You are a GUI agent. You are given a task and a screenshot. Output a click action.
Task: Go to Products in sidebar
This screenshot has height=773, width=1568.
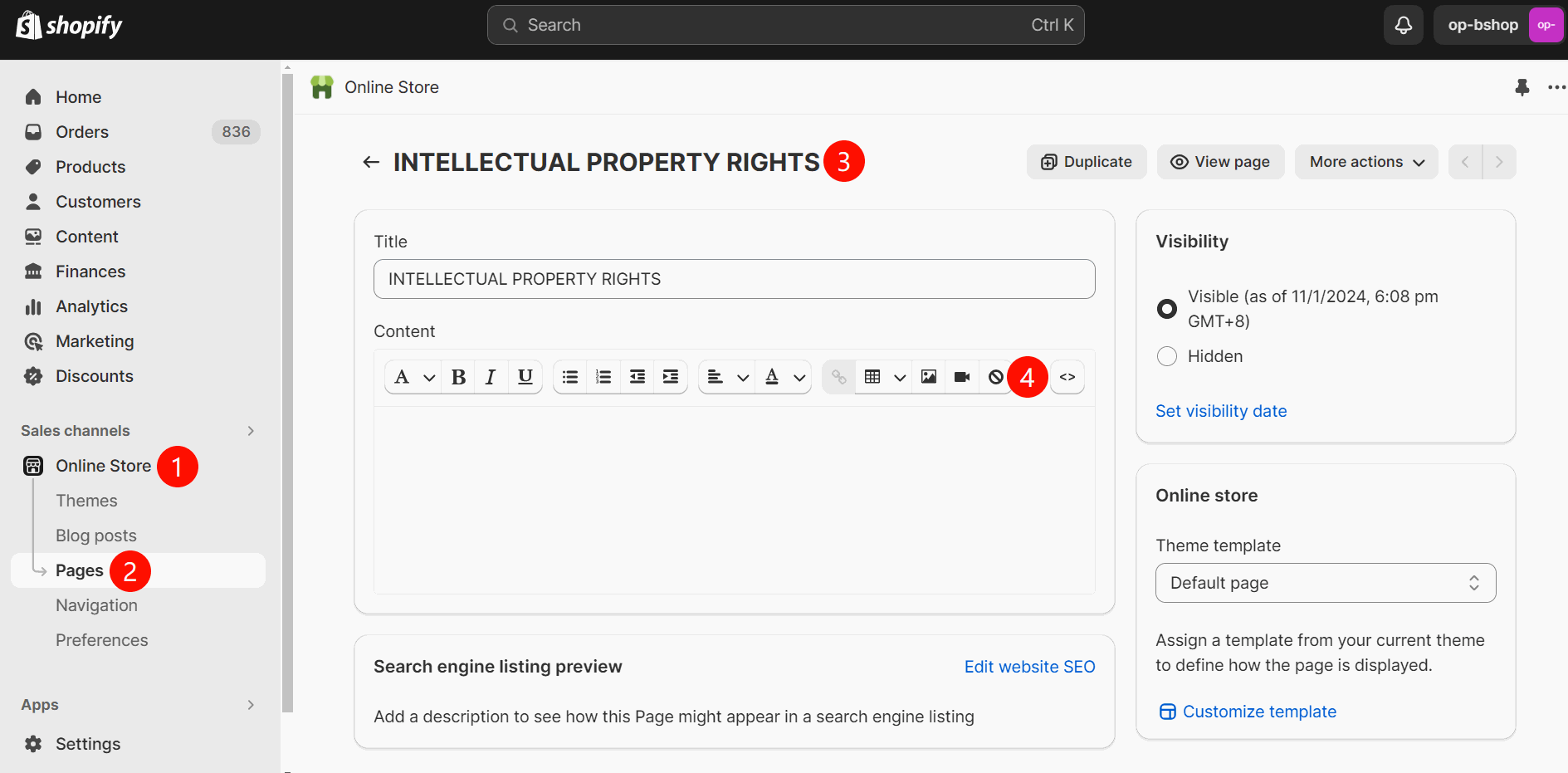click(90, 167)
